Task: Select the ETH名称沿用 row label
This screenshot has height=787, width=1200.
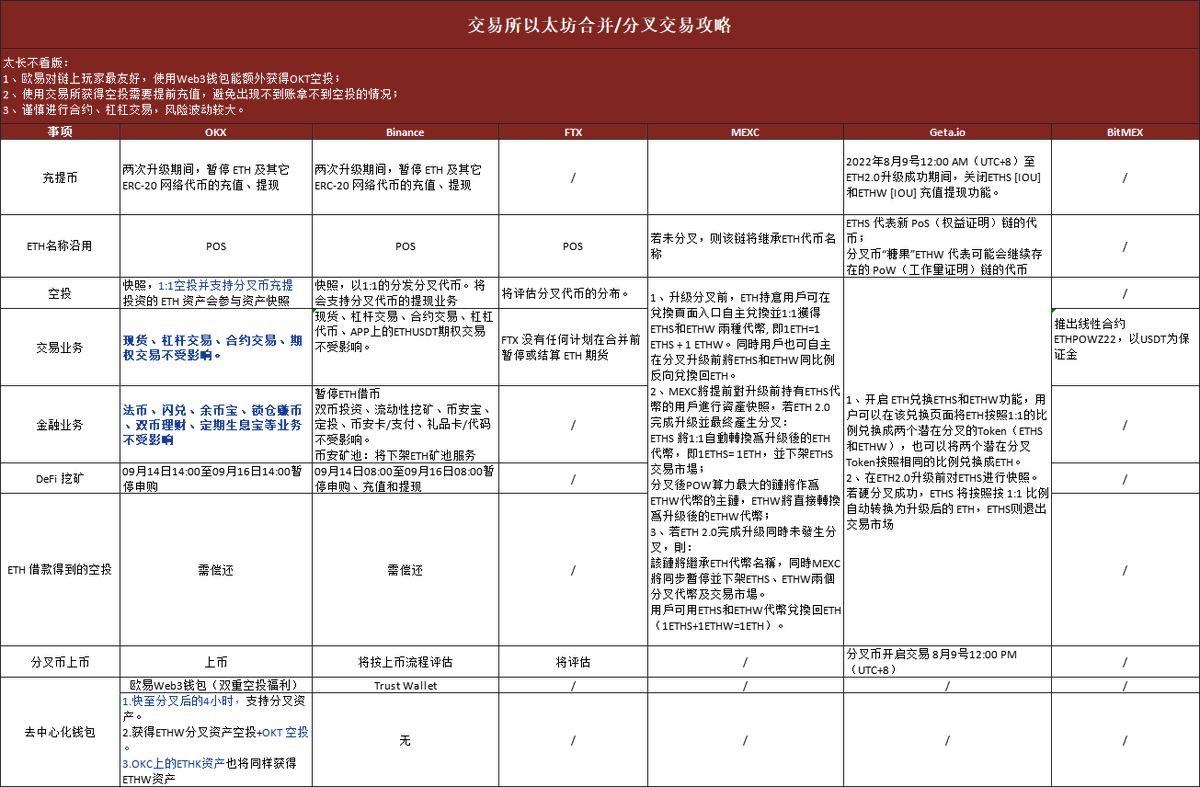Action: (x=60, y=246)
